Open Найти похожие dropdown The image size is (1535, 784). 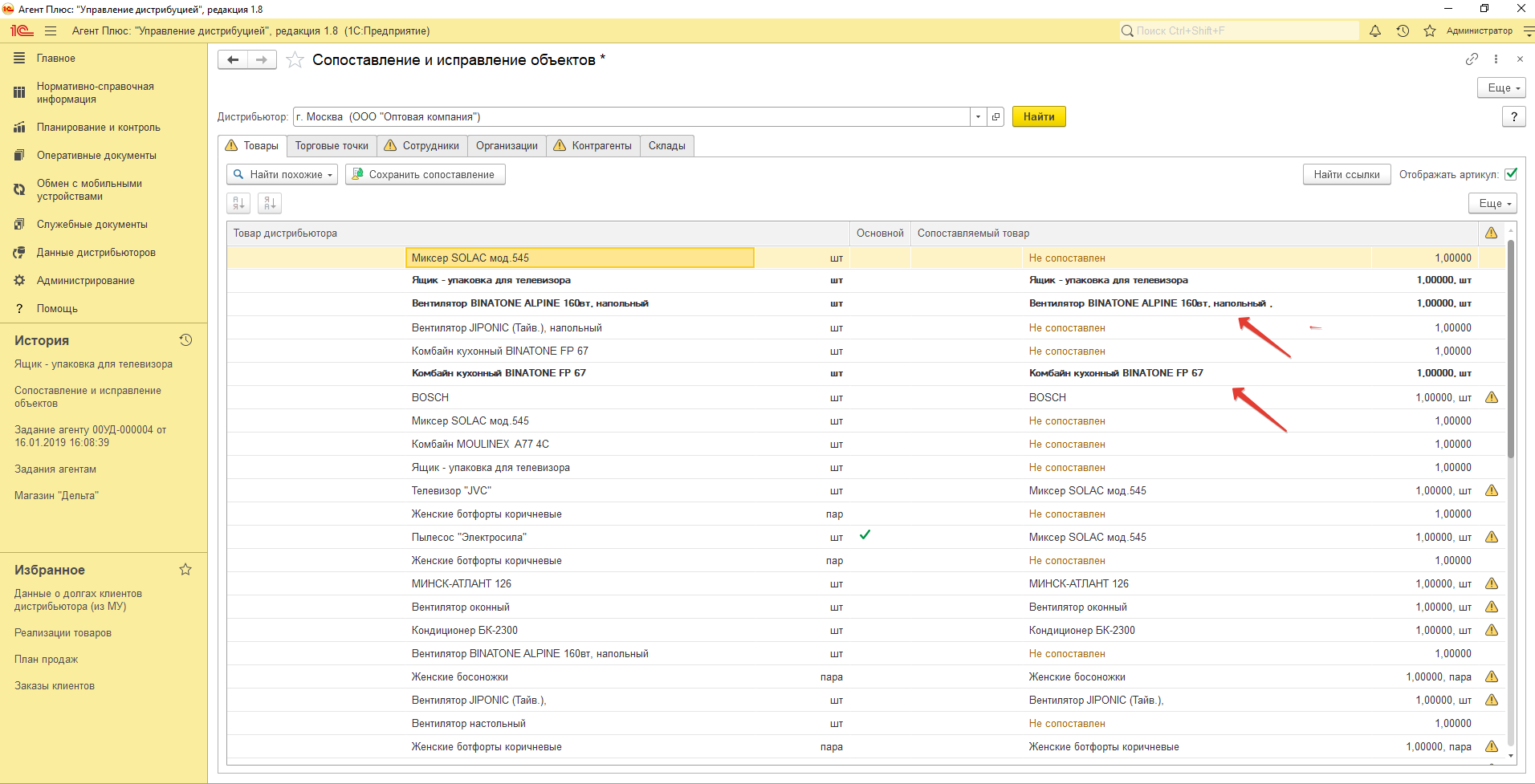coord(282,174)
